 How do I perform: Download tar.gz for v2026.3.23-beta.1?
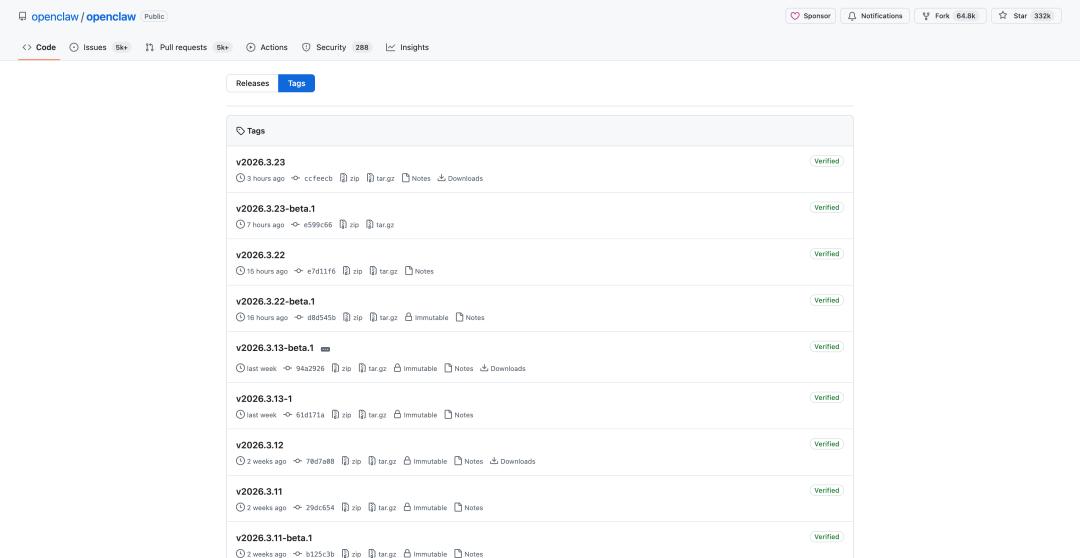[380, 225]
